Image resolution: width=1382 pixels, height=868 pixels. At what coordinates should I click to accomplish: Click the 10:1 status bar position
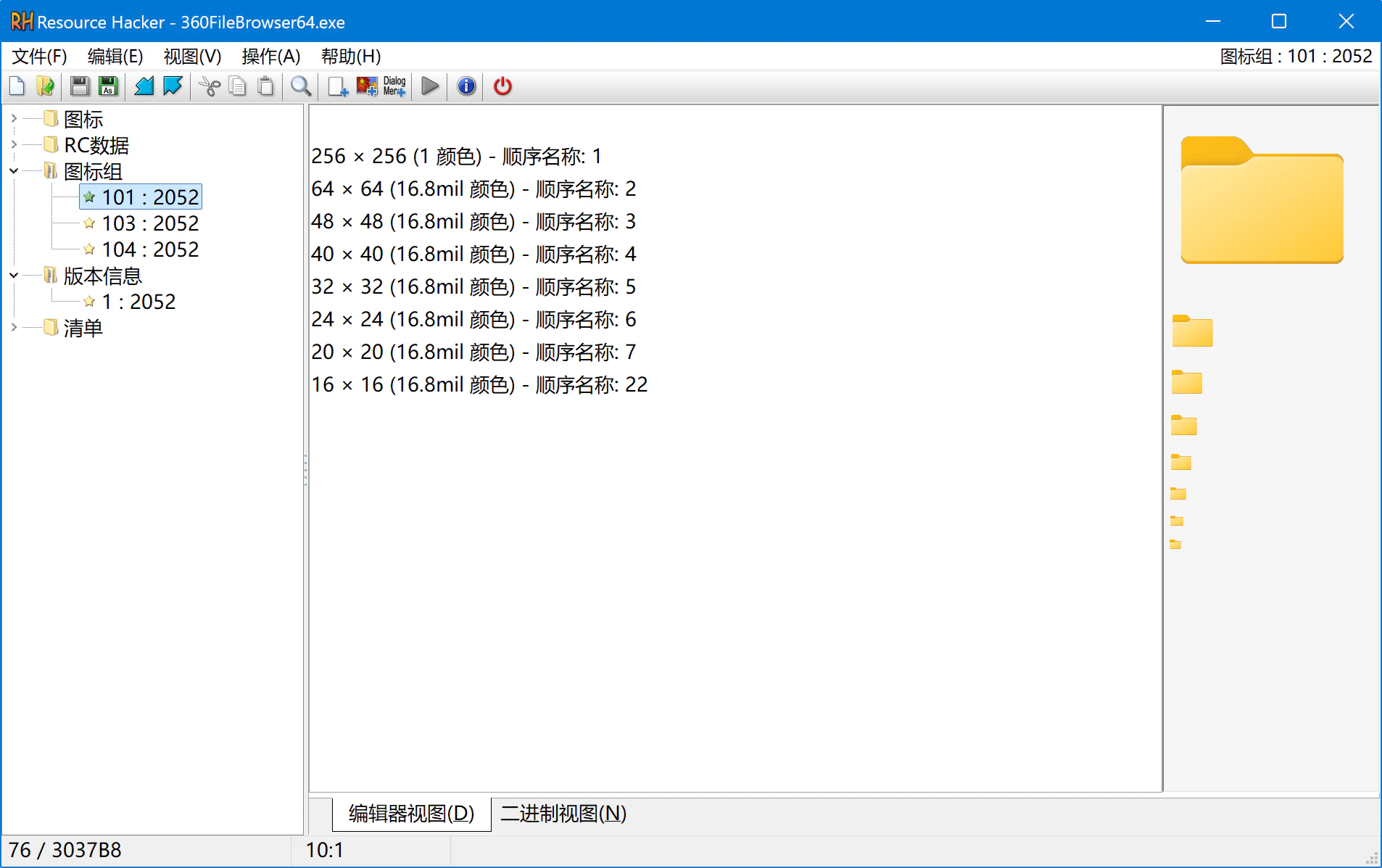[324, 850]
